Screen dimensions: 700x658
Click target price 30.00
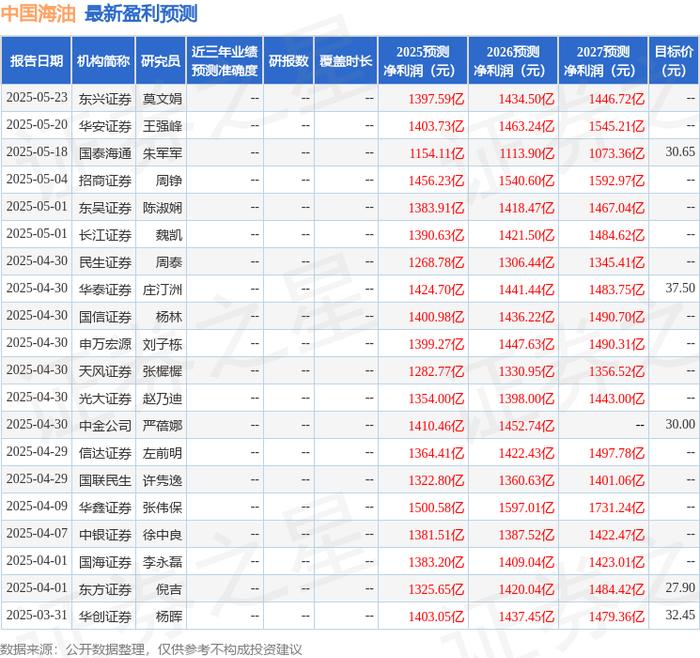pyautogui.click(x=680, y=424)
